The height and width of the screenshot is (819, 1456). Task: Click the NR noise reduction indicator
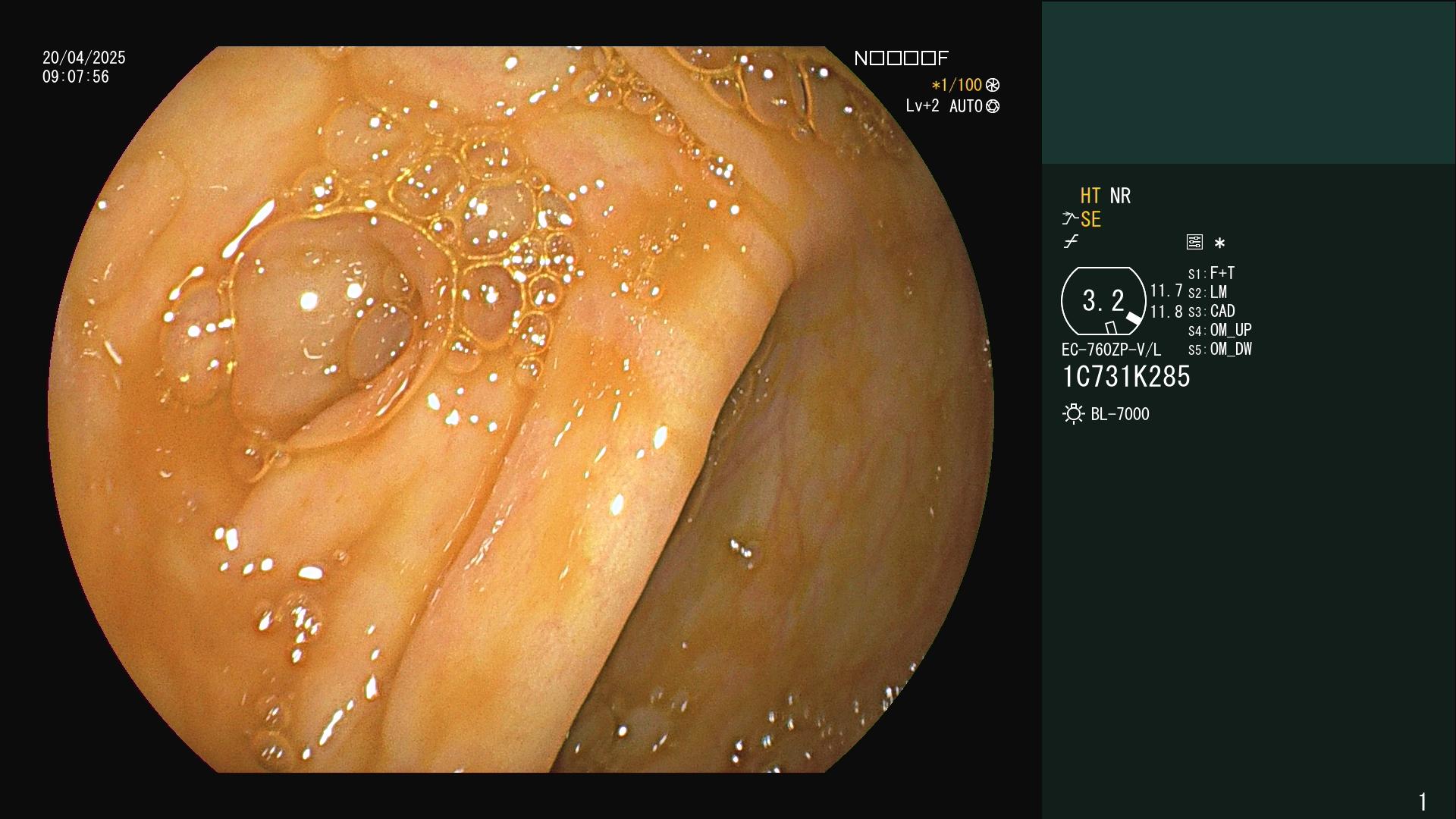(x=1120, y=196)
